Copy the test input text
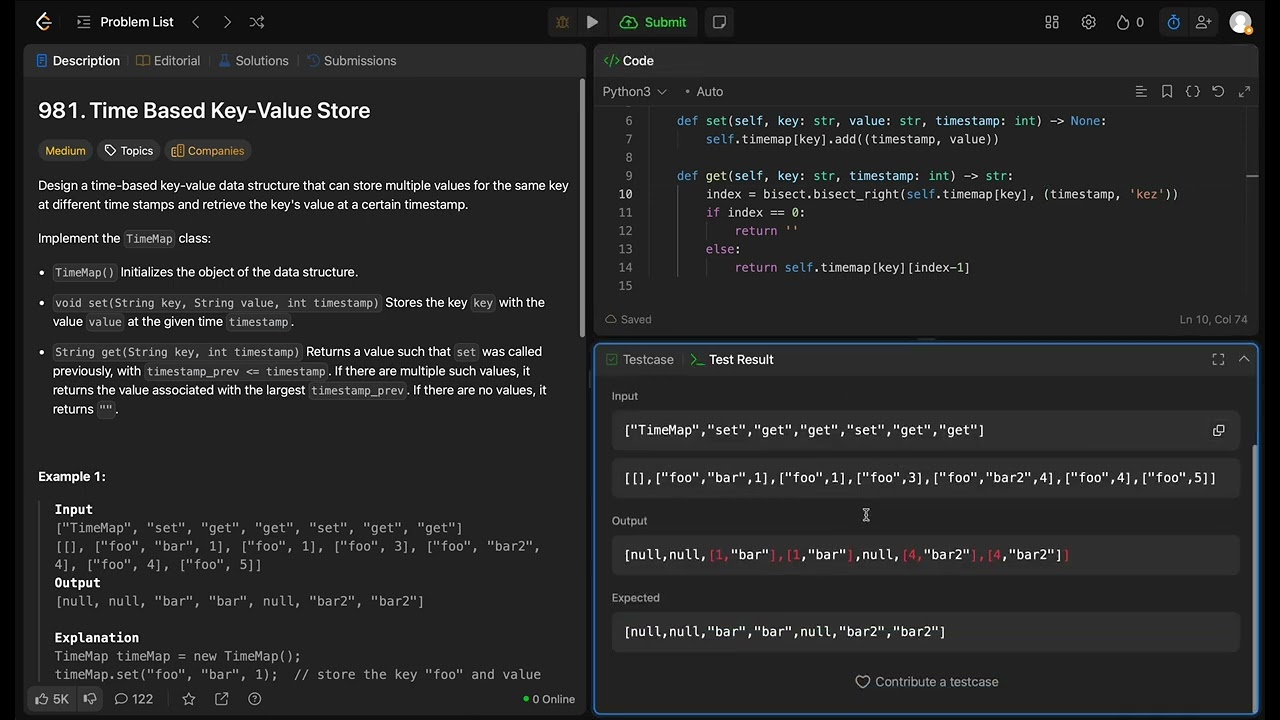 pyautogui.click(x=1218, y=431)
